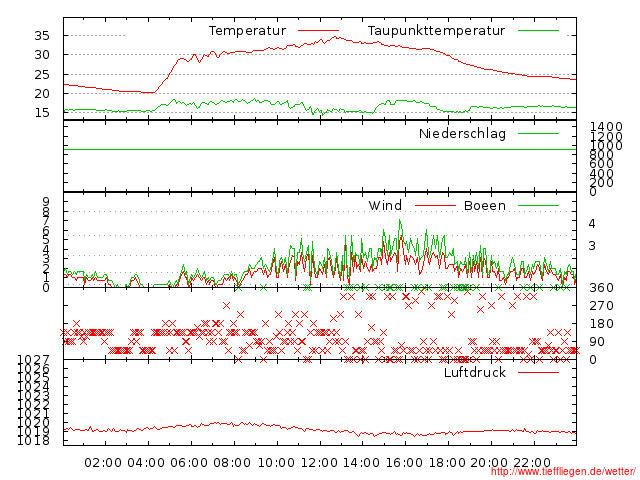Viewport: 640px width, 480px height.
Task: Click the 1027 pressure axis value
Action: click(33, 360)
